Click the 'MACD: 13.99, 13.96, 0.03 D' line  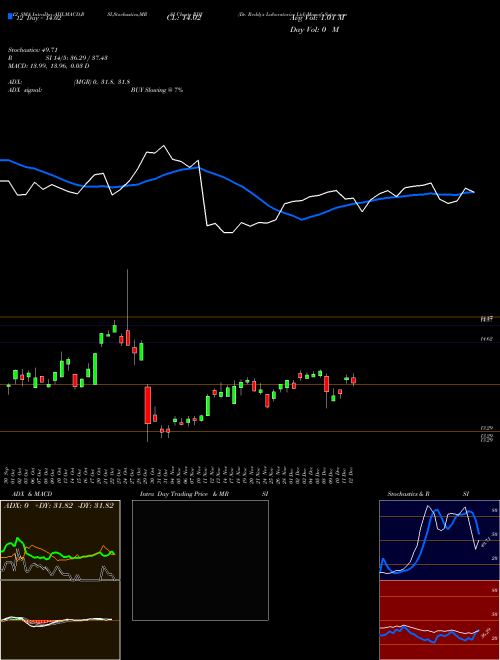48,66
